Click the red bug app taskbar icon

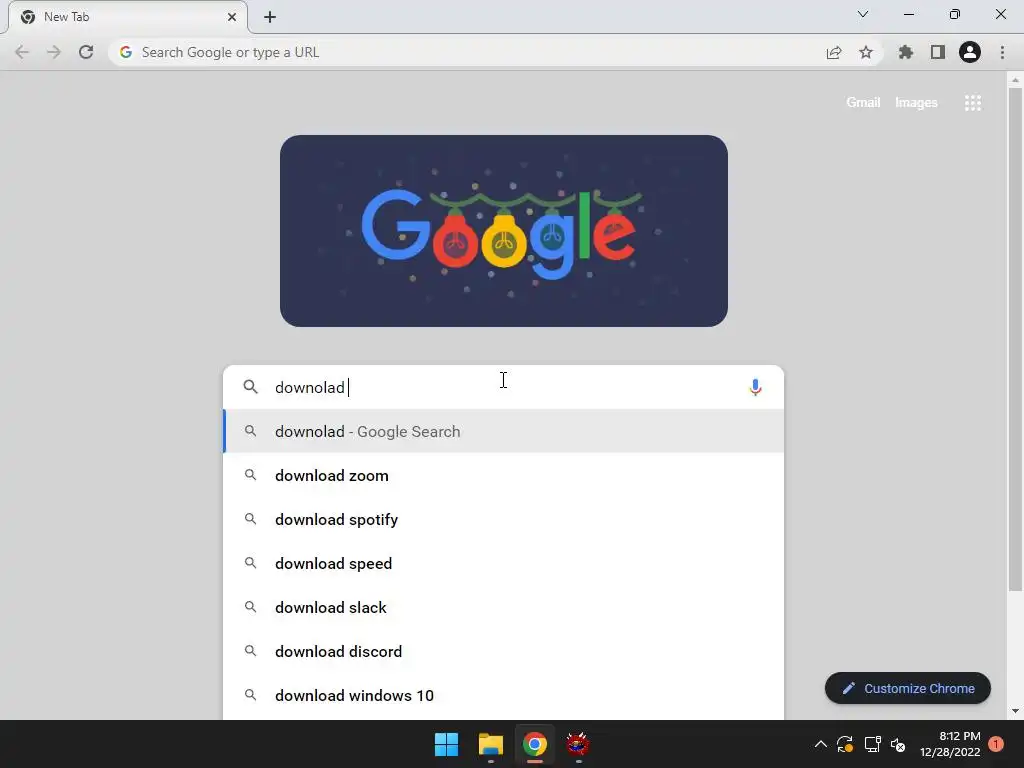[578, 744]
